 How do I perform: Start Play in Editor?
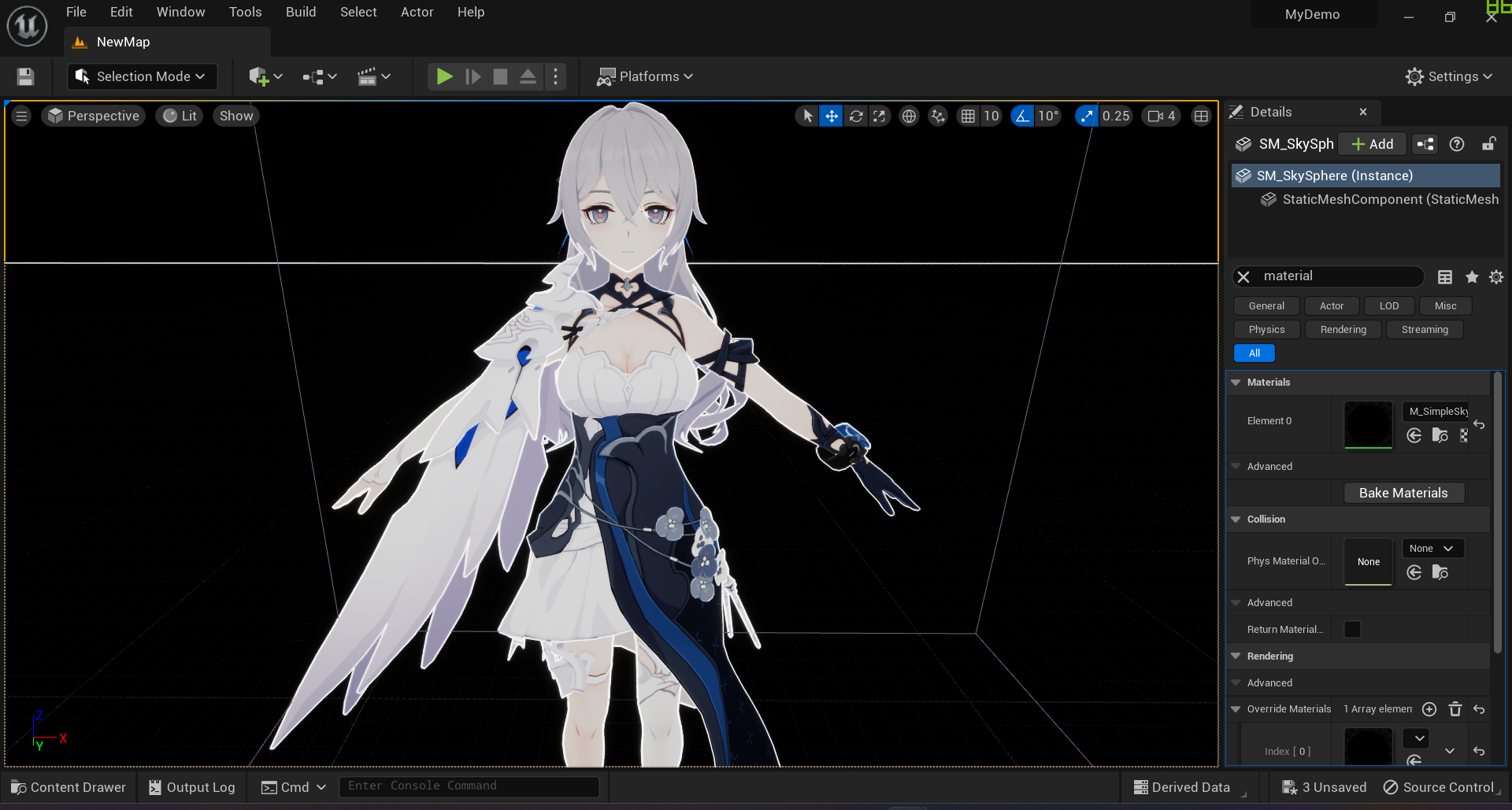[x=444, y=76]
